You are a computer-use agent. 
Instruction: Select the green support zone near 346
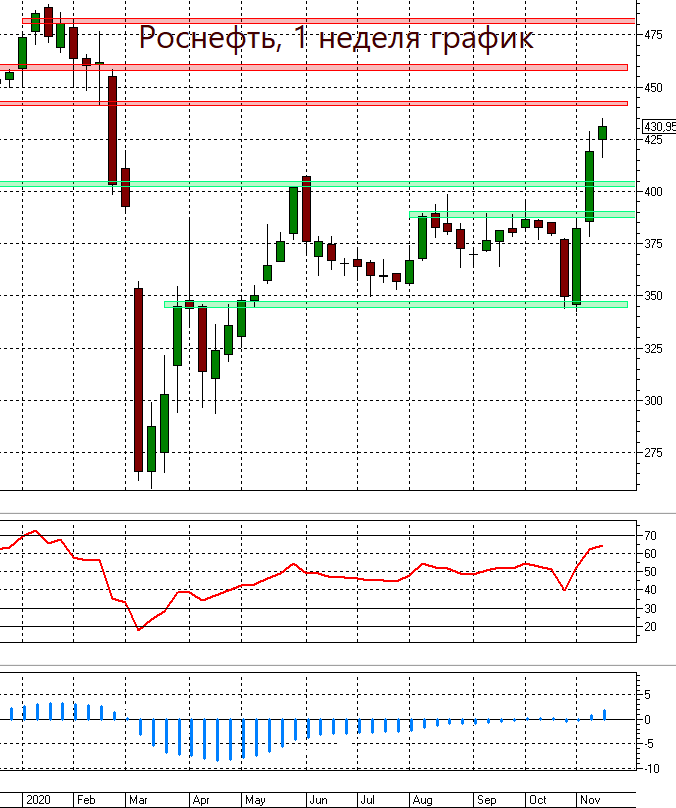[396, 305]
